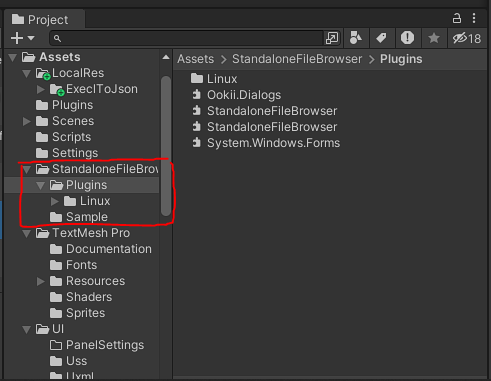This screenshot has height=381, width=491.
Task: Select the Shaders folder
Action: click(x=82, y=297)
